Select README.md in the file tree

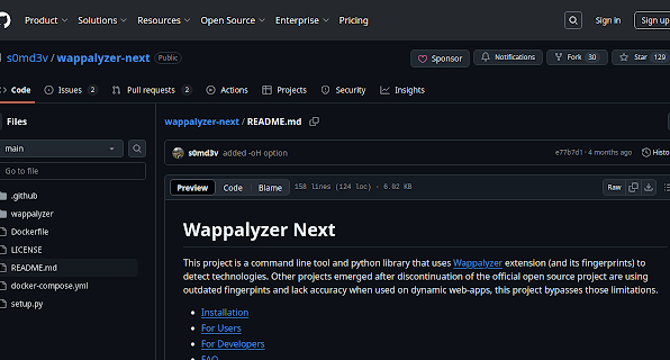34,268
